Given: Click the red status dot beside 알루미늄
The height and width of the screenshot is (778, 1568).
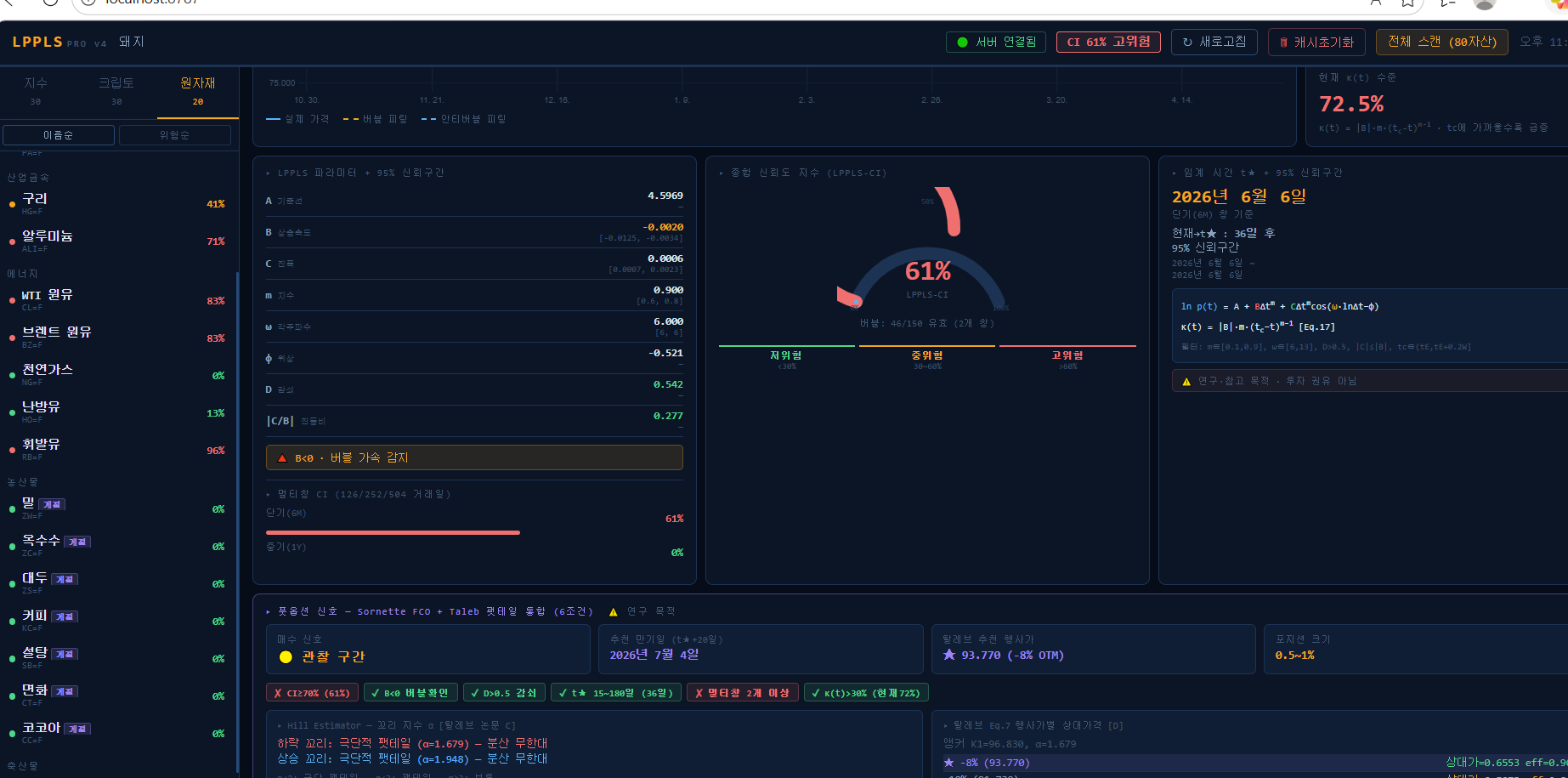Looking at the screenshot, I should tap(12, 241).
